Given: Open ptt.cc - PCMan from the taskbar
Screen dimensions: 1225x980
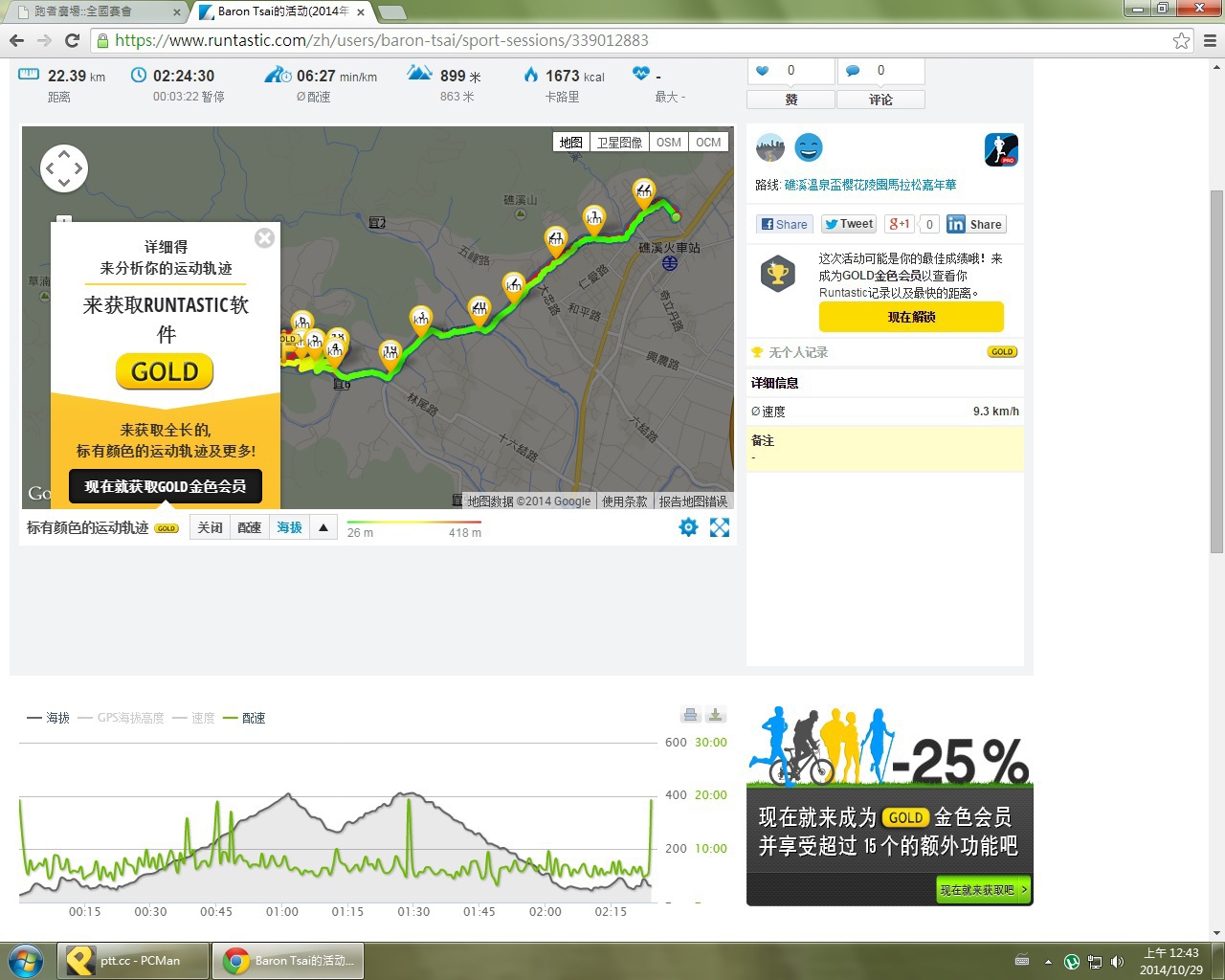Looking at the screenshot, I should click(134, 960).
